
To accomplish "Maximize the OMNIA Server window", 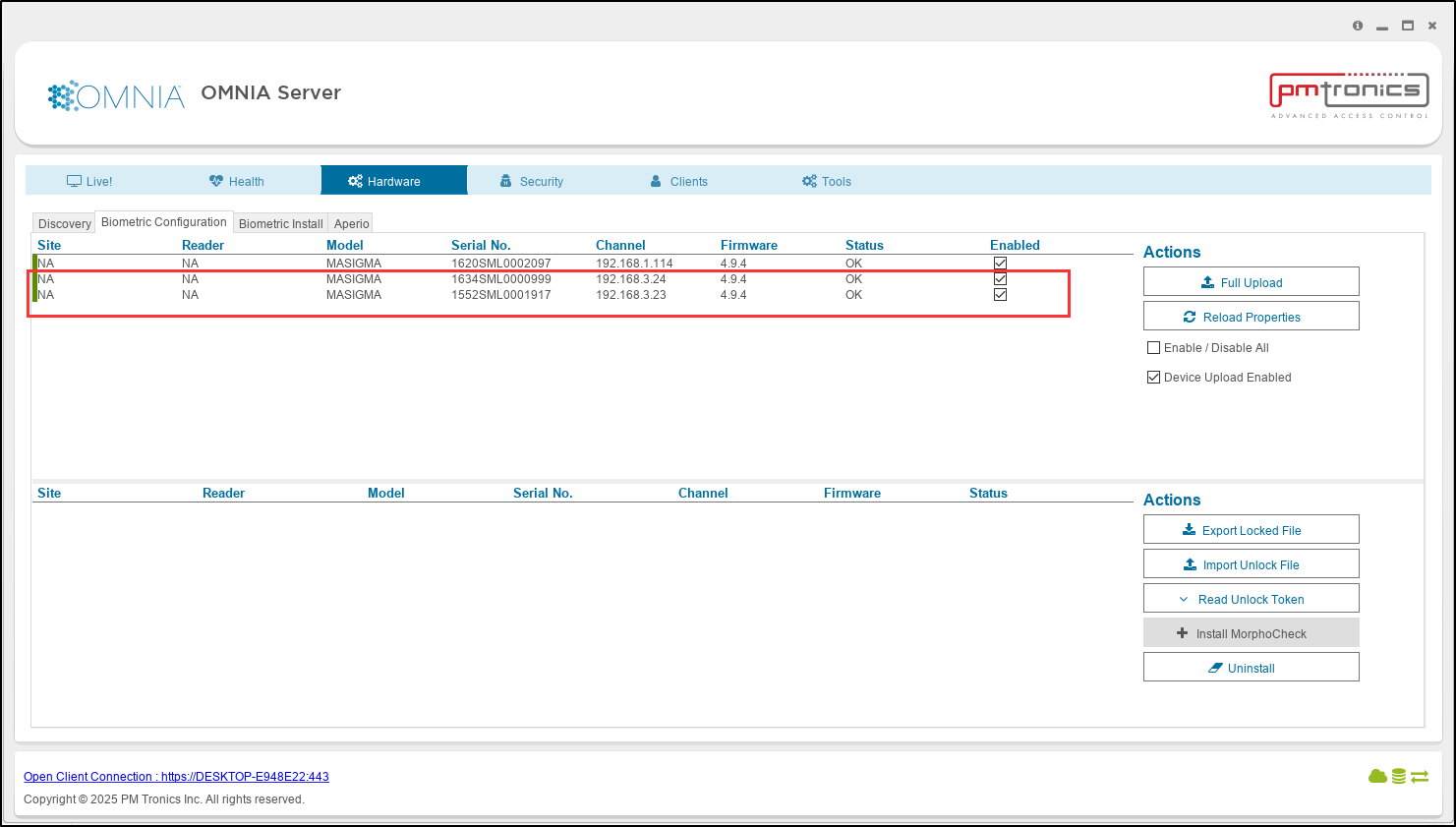I will (x=1408, y=26).
